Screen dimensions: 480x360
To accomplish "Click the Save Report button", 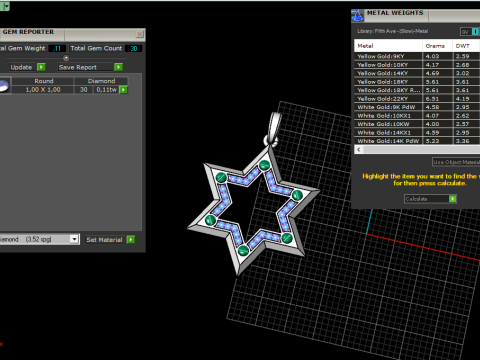I will coord(86,67).
